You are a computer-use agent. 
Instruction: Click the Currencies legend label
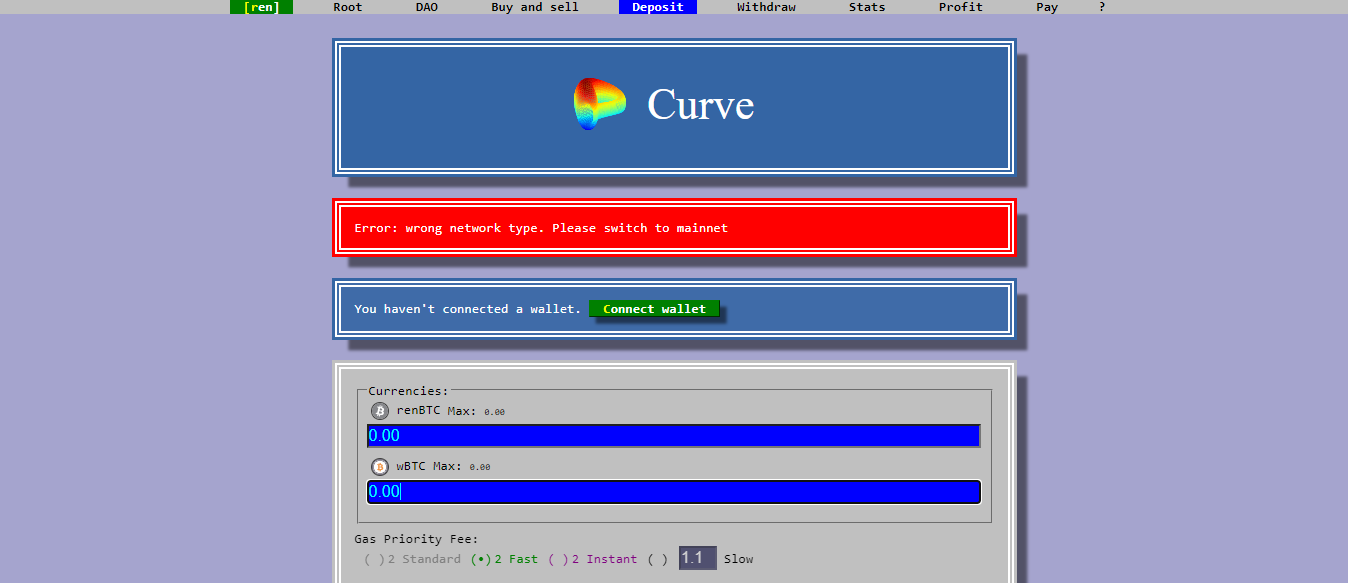[408, 391]
